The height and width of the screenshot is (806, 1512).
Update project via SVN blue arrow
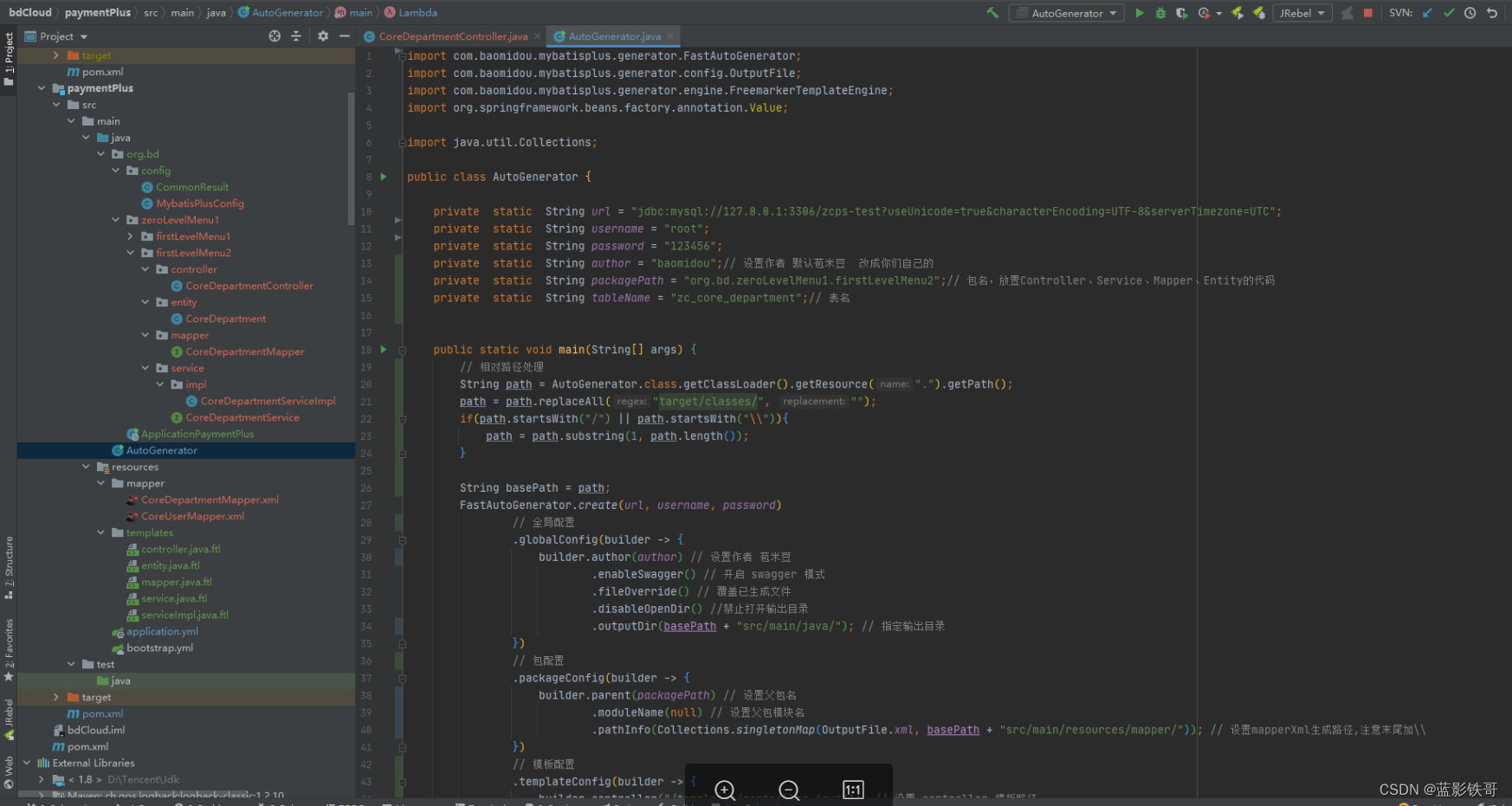coord(1427,13)
